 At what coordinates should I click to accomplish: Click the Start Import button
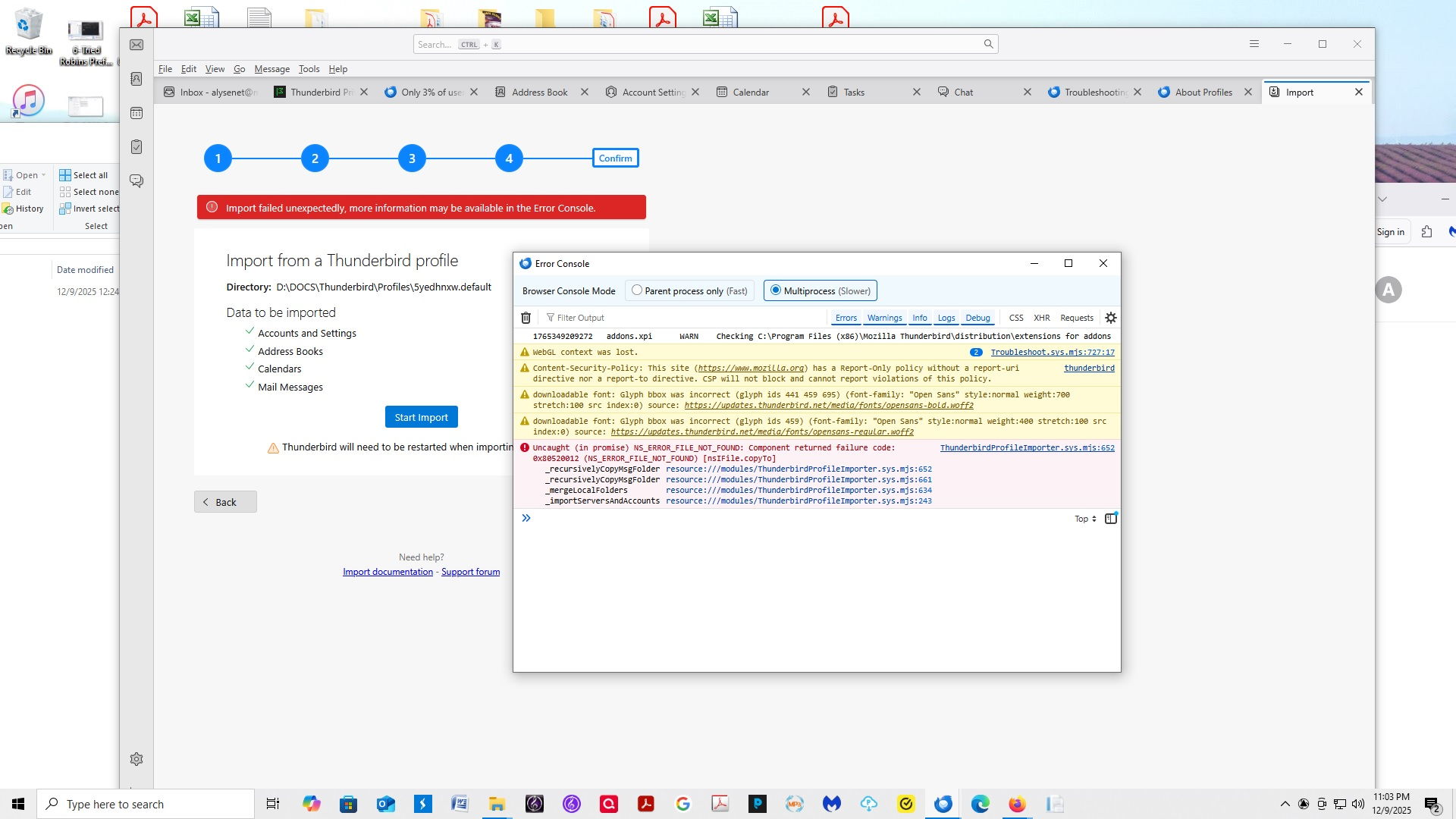click(421, 417)
